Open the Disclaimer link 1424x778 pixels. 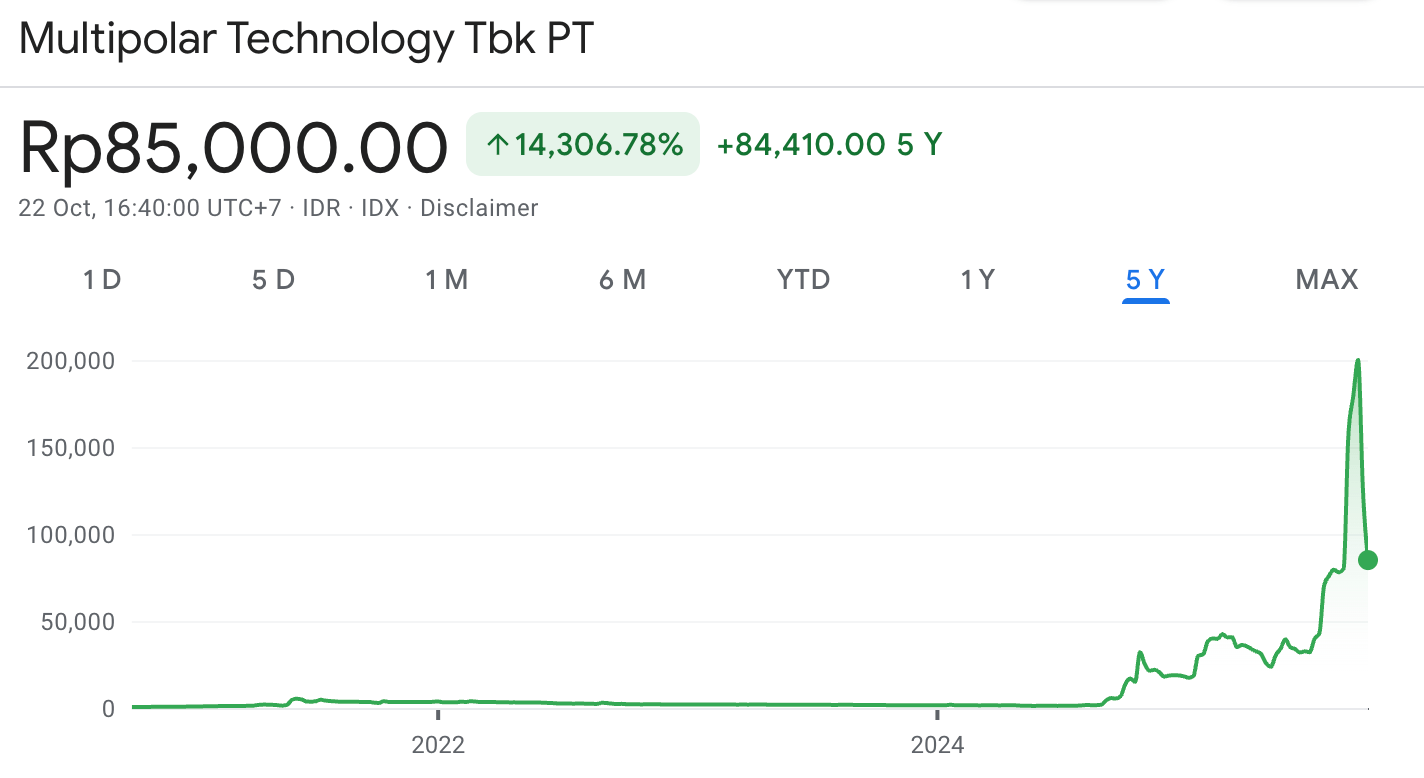click(479, 208)
